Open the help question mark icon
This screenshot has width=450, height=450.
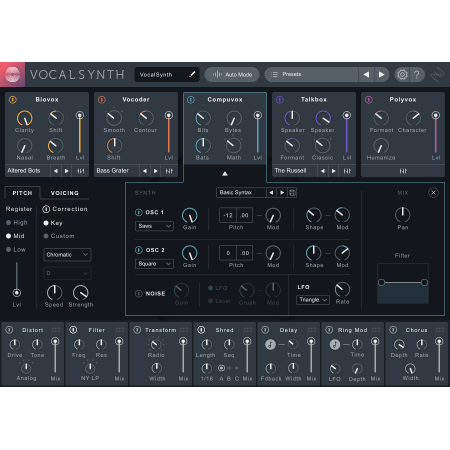coord(417,74)
